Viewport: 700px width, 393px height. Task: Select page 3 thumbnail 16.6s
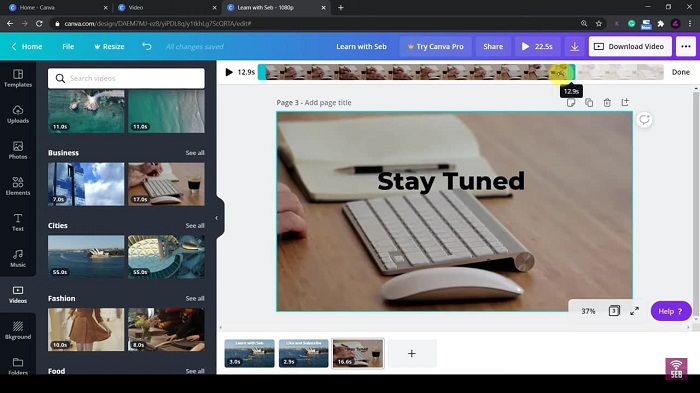pos(358,353)
